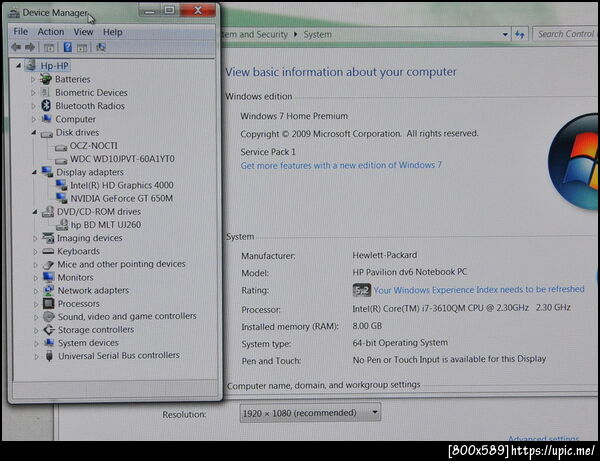Click the Batteries category icon
The height and width of the screenshot is (461, 600).
(x=46, y=79)
